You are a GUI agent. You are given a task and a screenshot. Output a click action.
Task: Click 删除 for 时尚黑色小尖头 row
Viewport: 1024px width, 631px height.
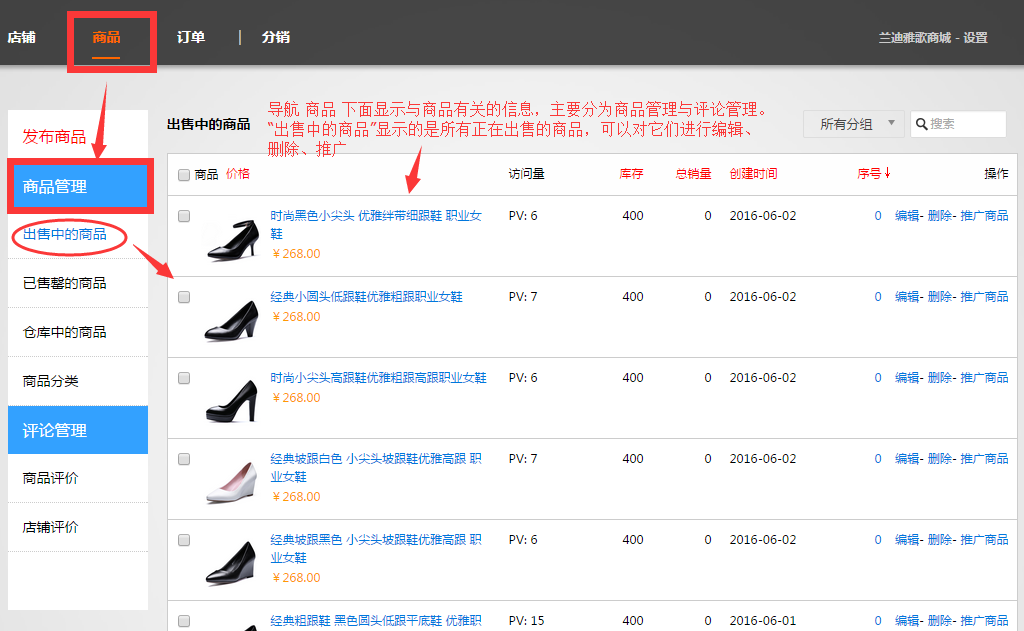[939, 216]
